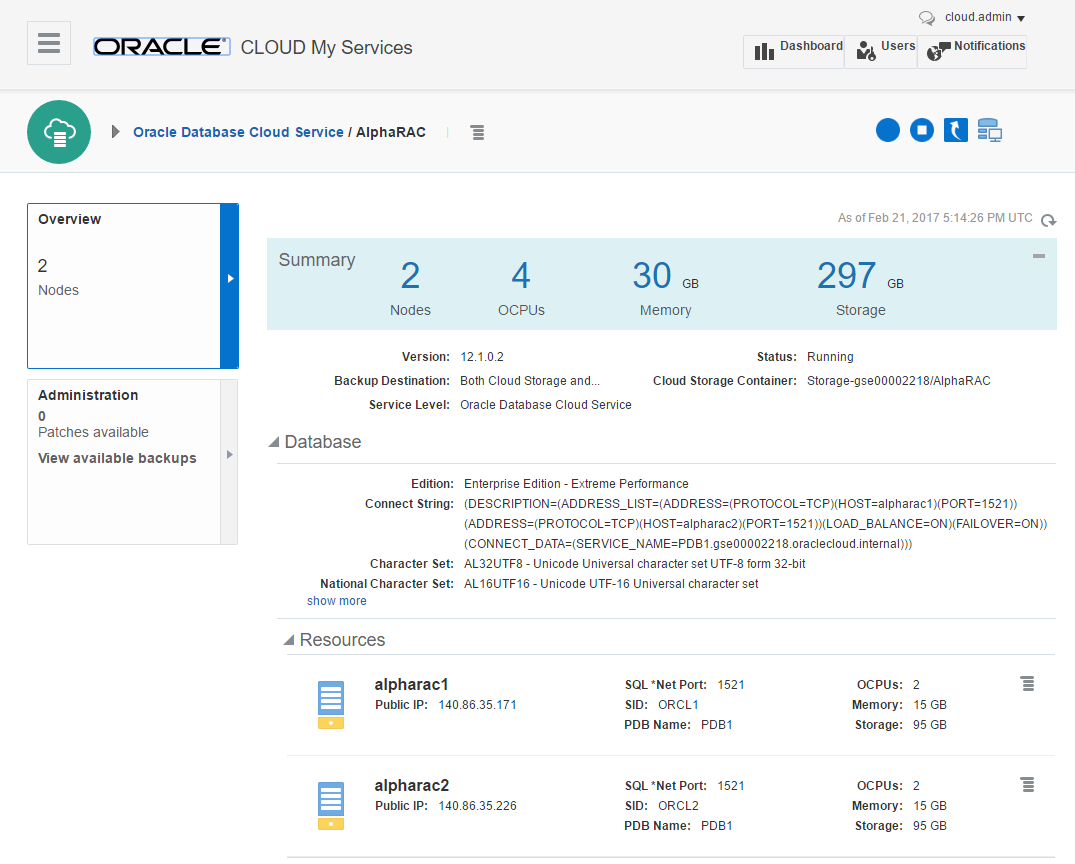Click the ORCL1 SID value
1075x864 pixels.
pos(678,705)
